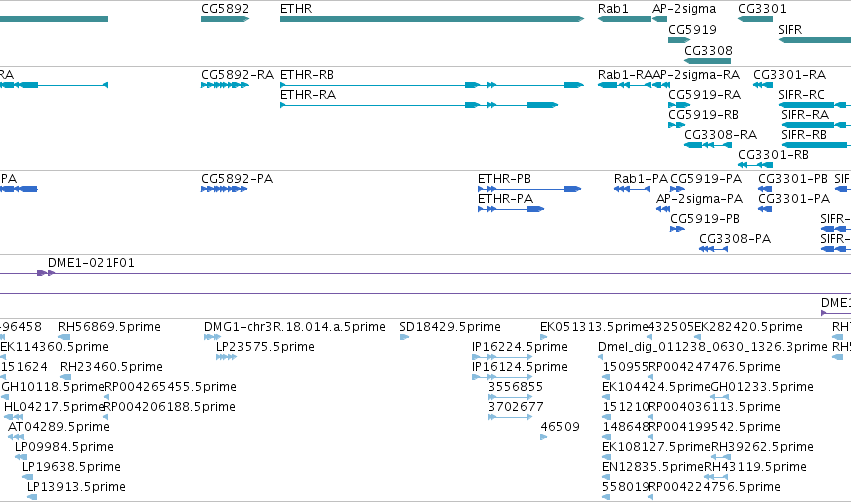Select the 3556855 alignment label
851x502 pixels.
515,387
